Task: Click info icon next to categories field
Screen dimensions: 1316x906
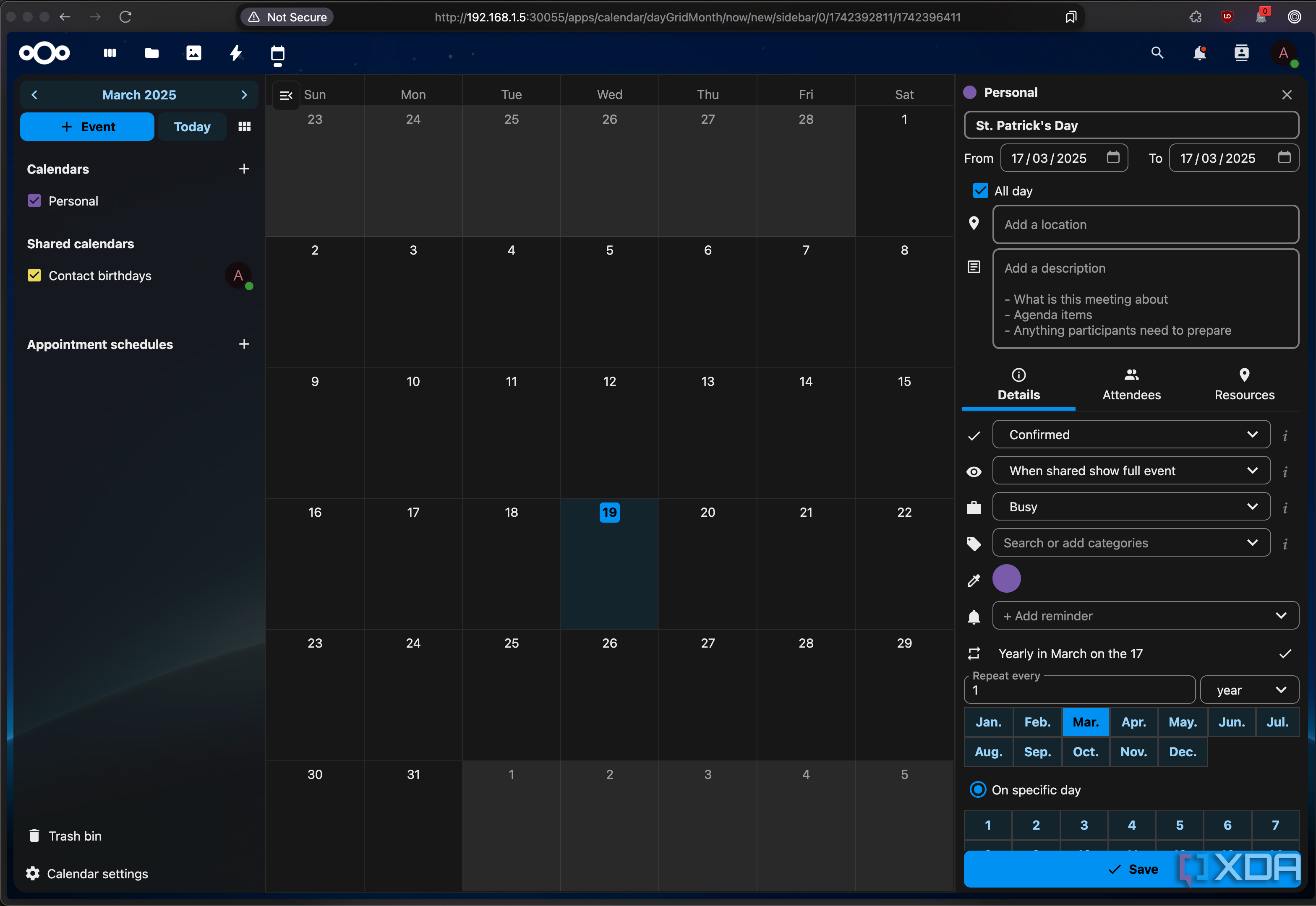Action: click(x=1285, y=544)
